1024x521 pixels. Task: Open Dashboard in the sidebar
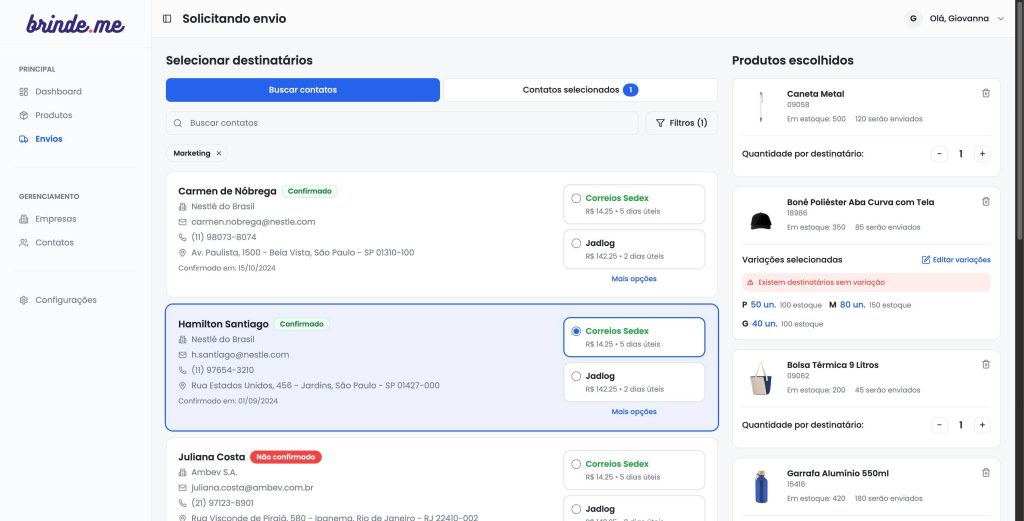(58, 92)
